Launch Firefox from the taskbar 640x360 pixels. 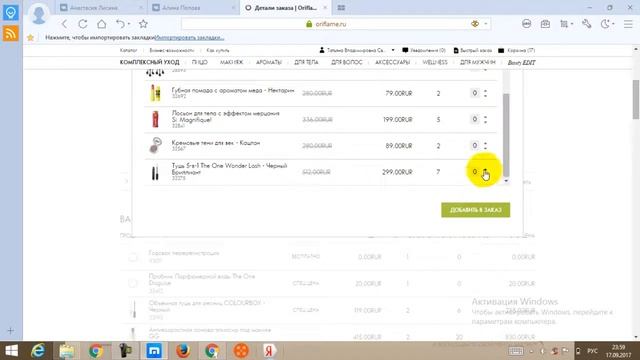coord(183,351)
